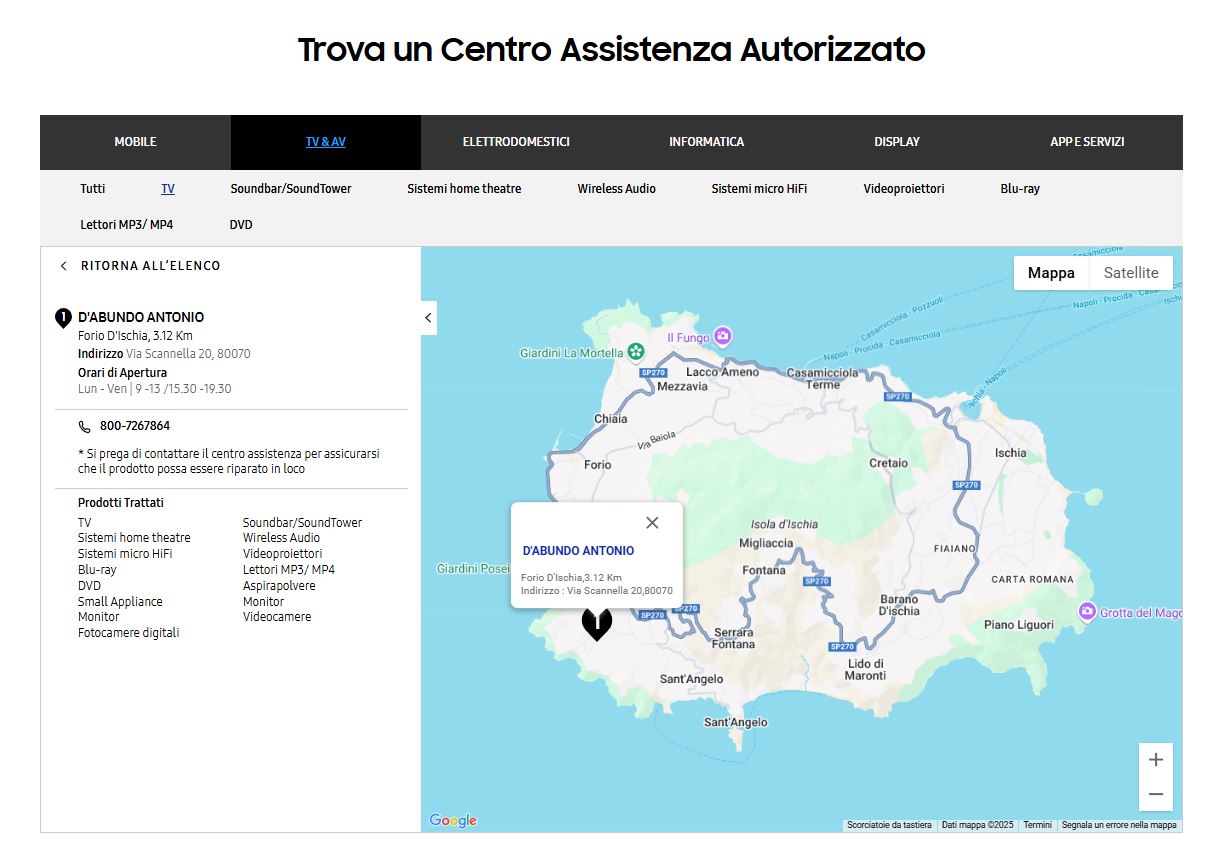Click the Cretaio label on the map
The image size is (1212, 857).
coord(889,463)
